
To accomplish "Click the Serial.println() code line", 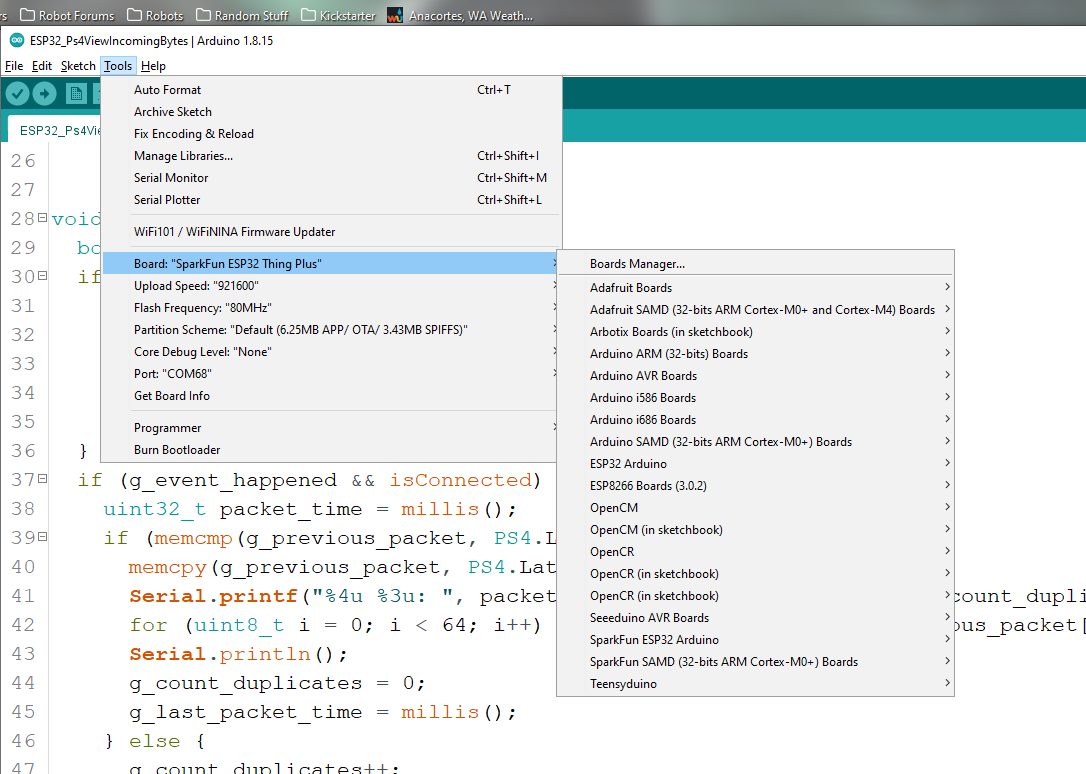I will tap(238, 654).
